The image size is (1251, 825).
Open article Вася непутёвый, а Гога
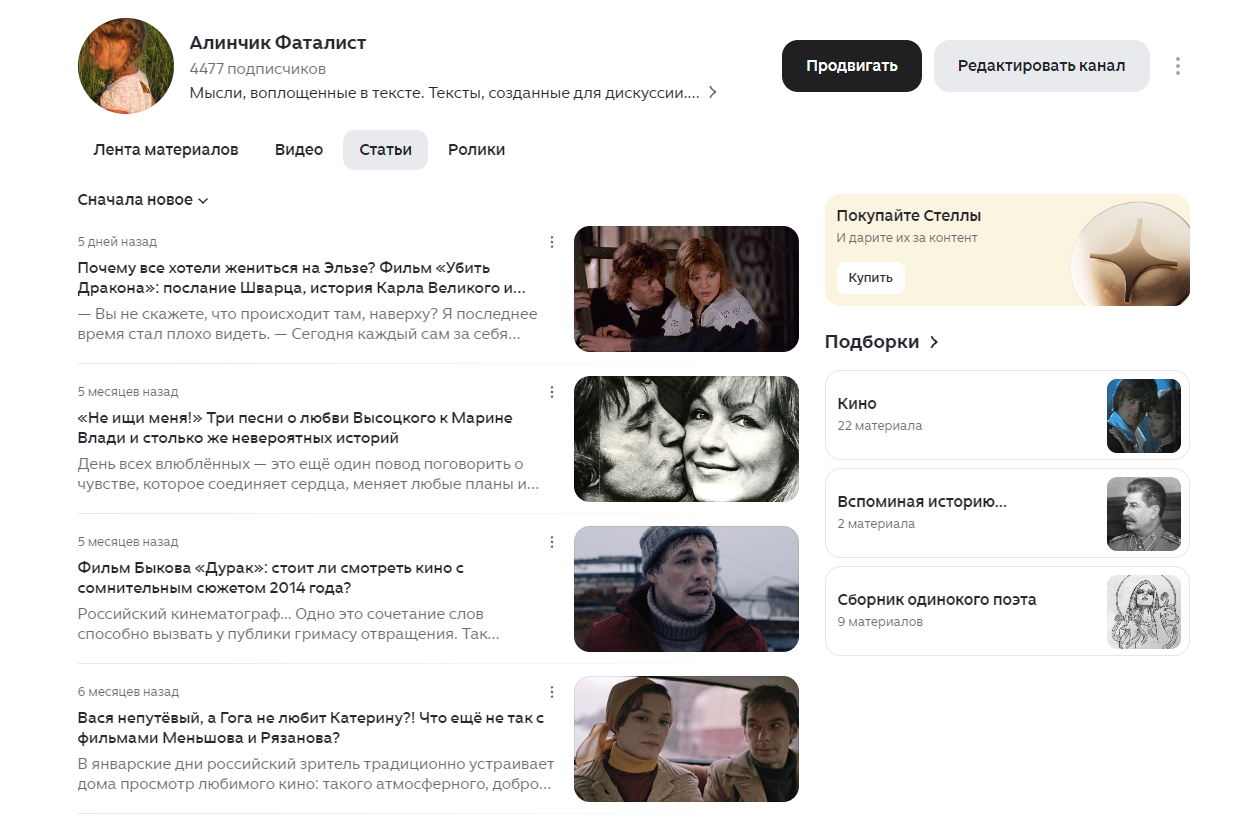(311, 728)
